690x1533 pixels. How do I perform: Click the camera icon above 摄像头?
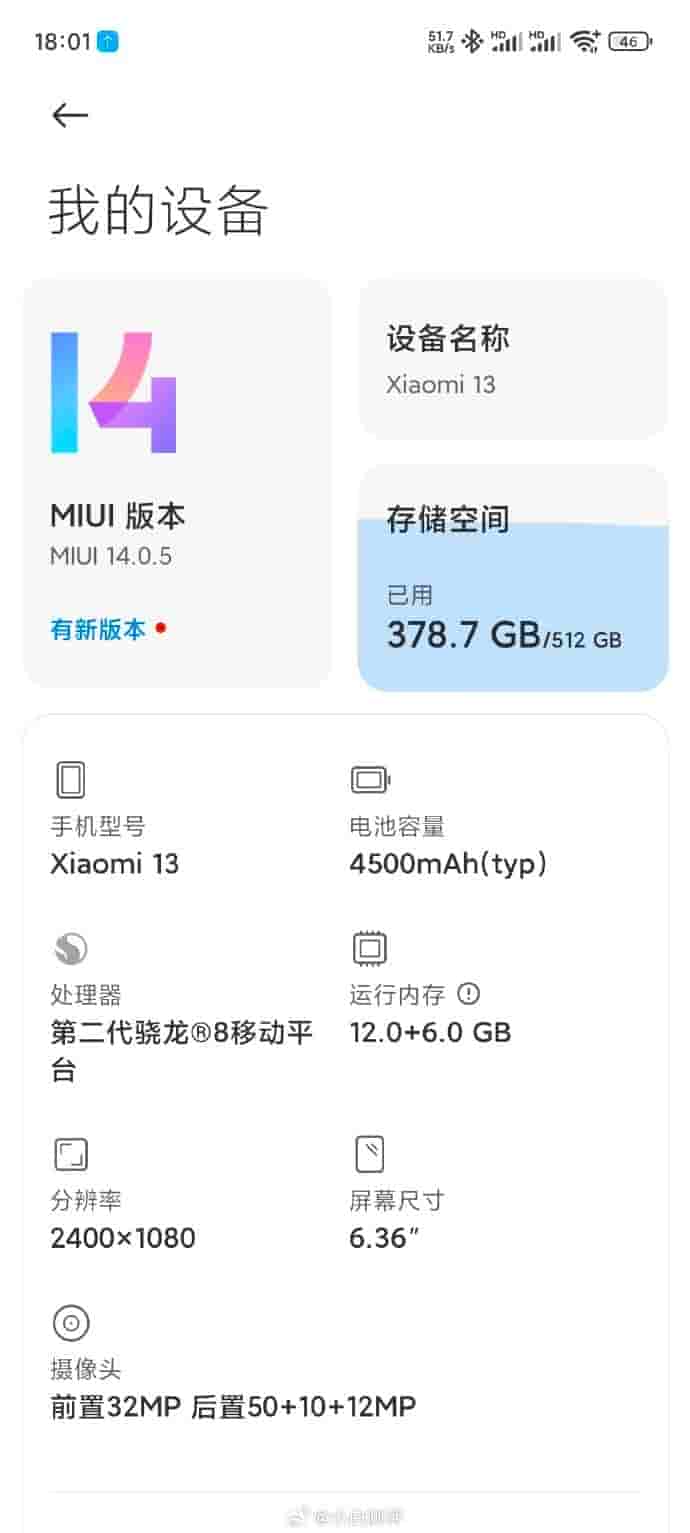click(x=71, y=1323)
